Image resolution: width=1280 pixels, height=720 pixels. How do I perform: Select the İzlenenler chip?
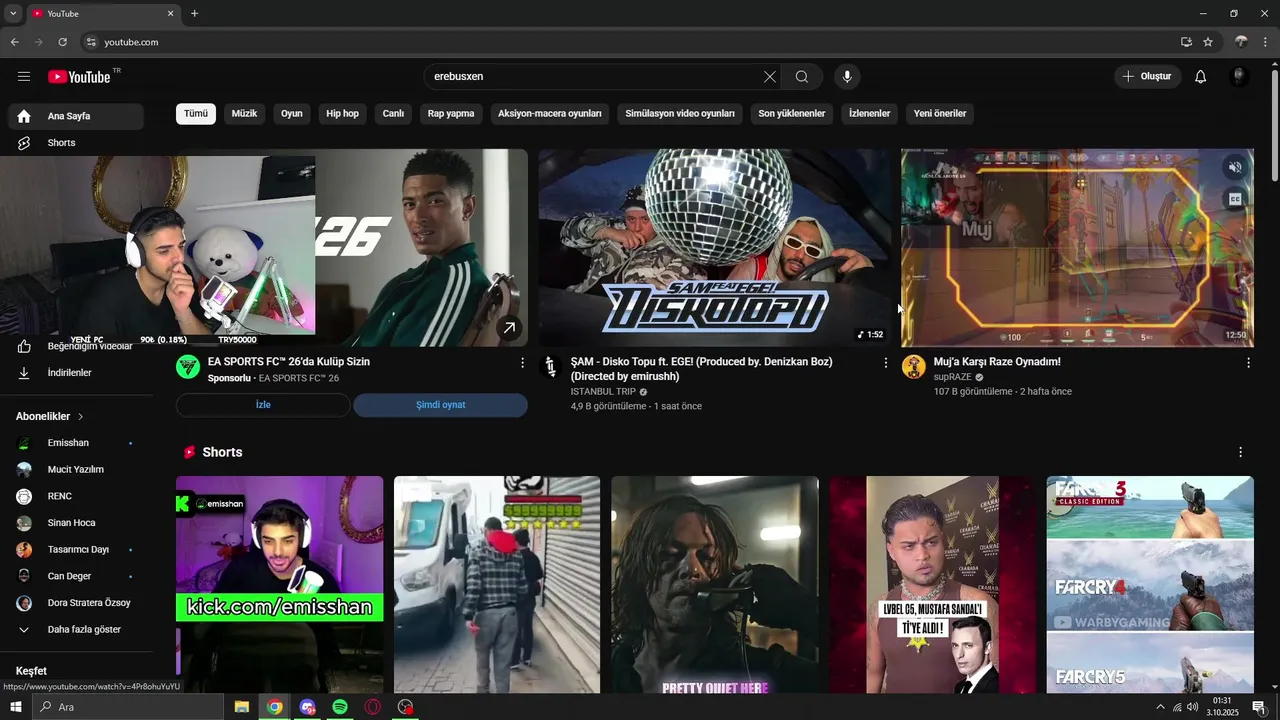[869, 114]
